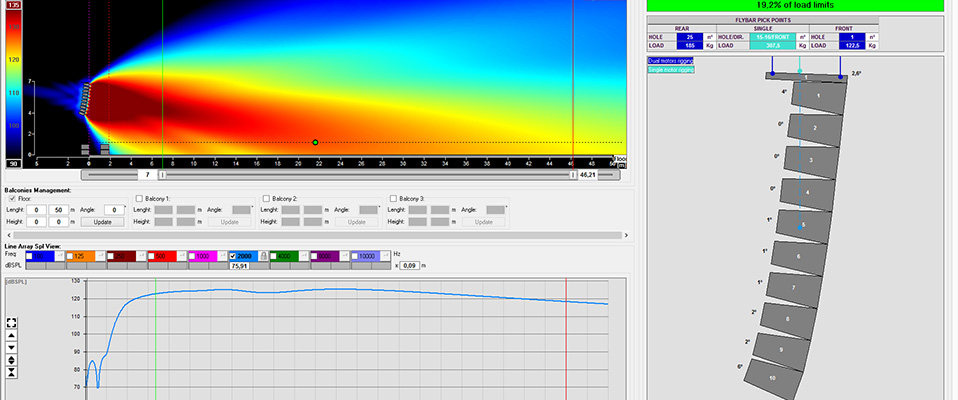Click the 75,91 dBSPL value under 2000
The image size is (958, 400).
[238, 266]
